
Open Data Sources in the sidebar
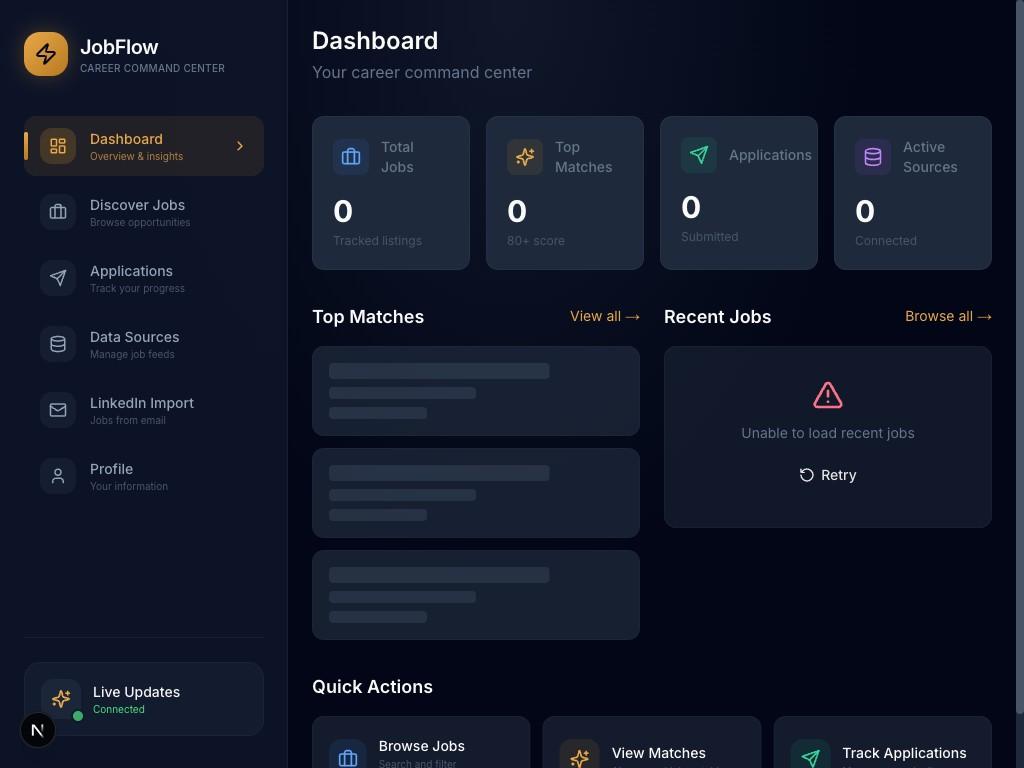[144, 344]
